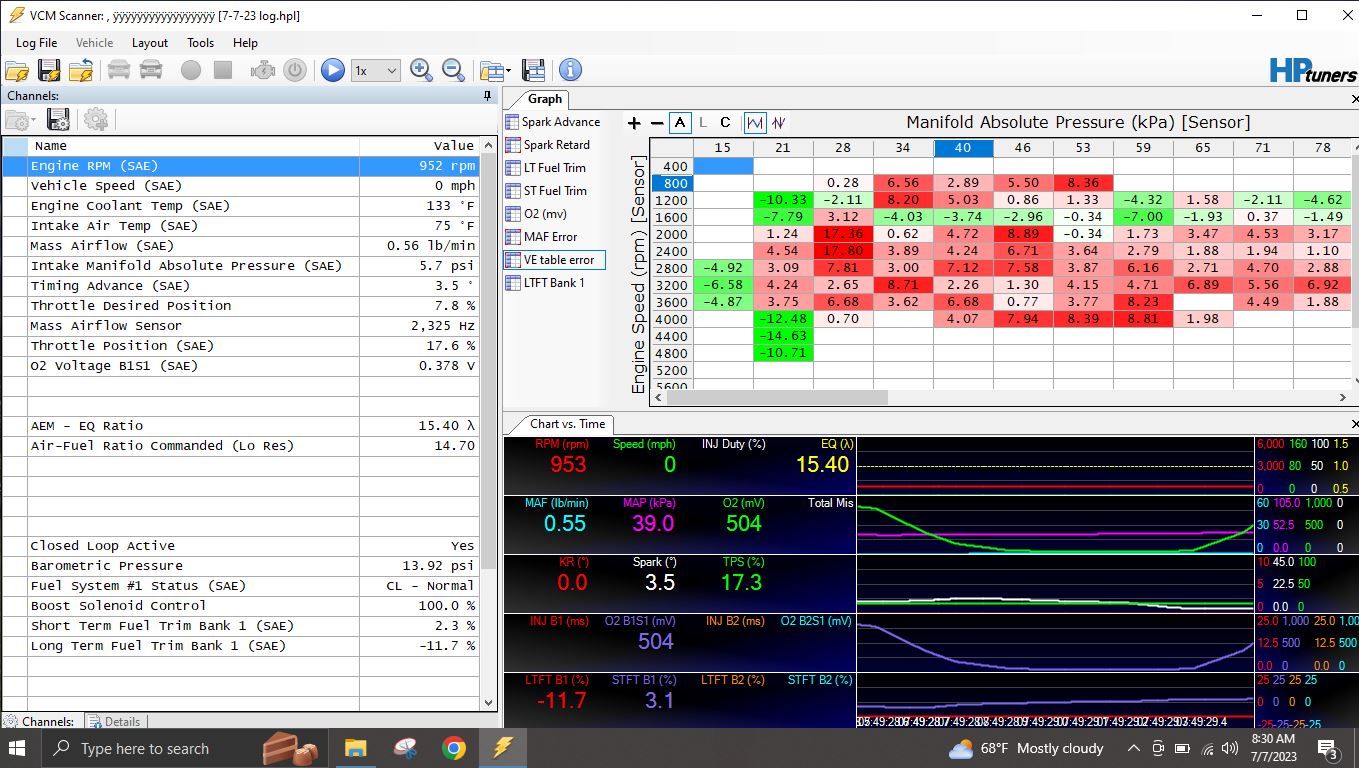Select the 800 rpm row header
1359x768 pixels.
[x=671, y=183]
